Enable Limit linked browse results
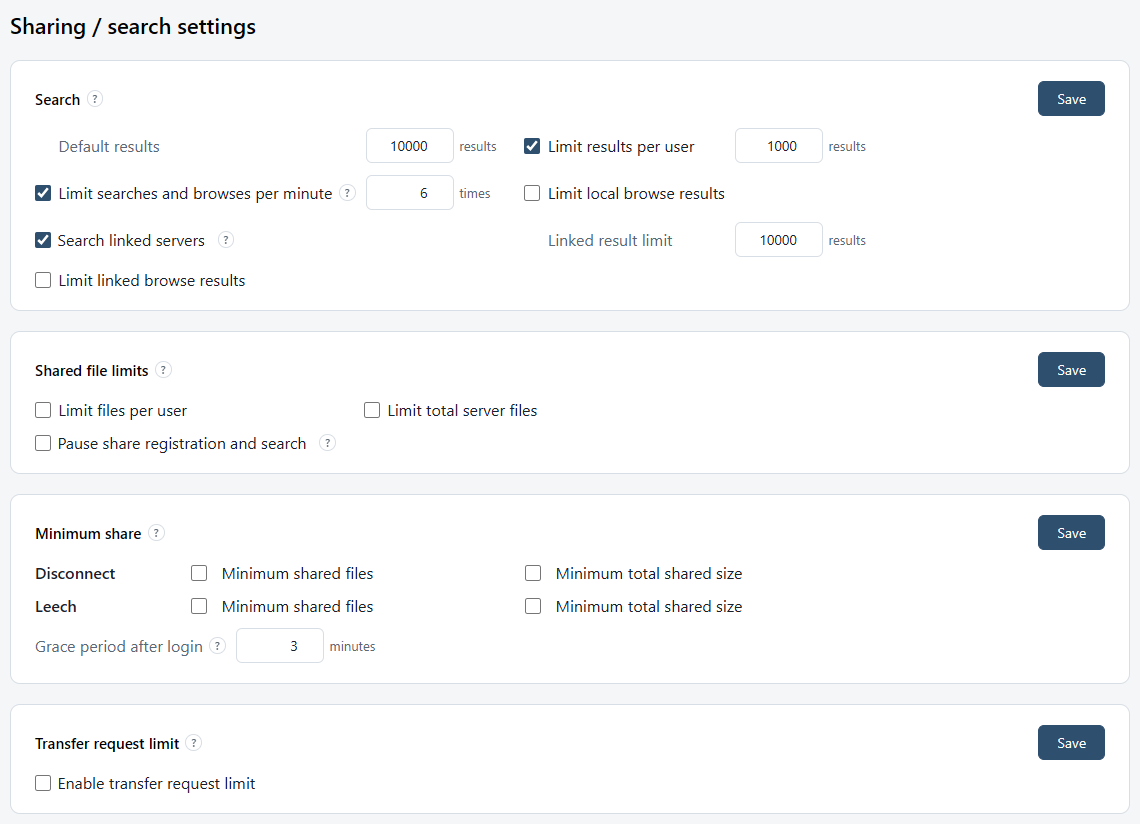This screenshot has height=824, width=1140. pos(43,280)
